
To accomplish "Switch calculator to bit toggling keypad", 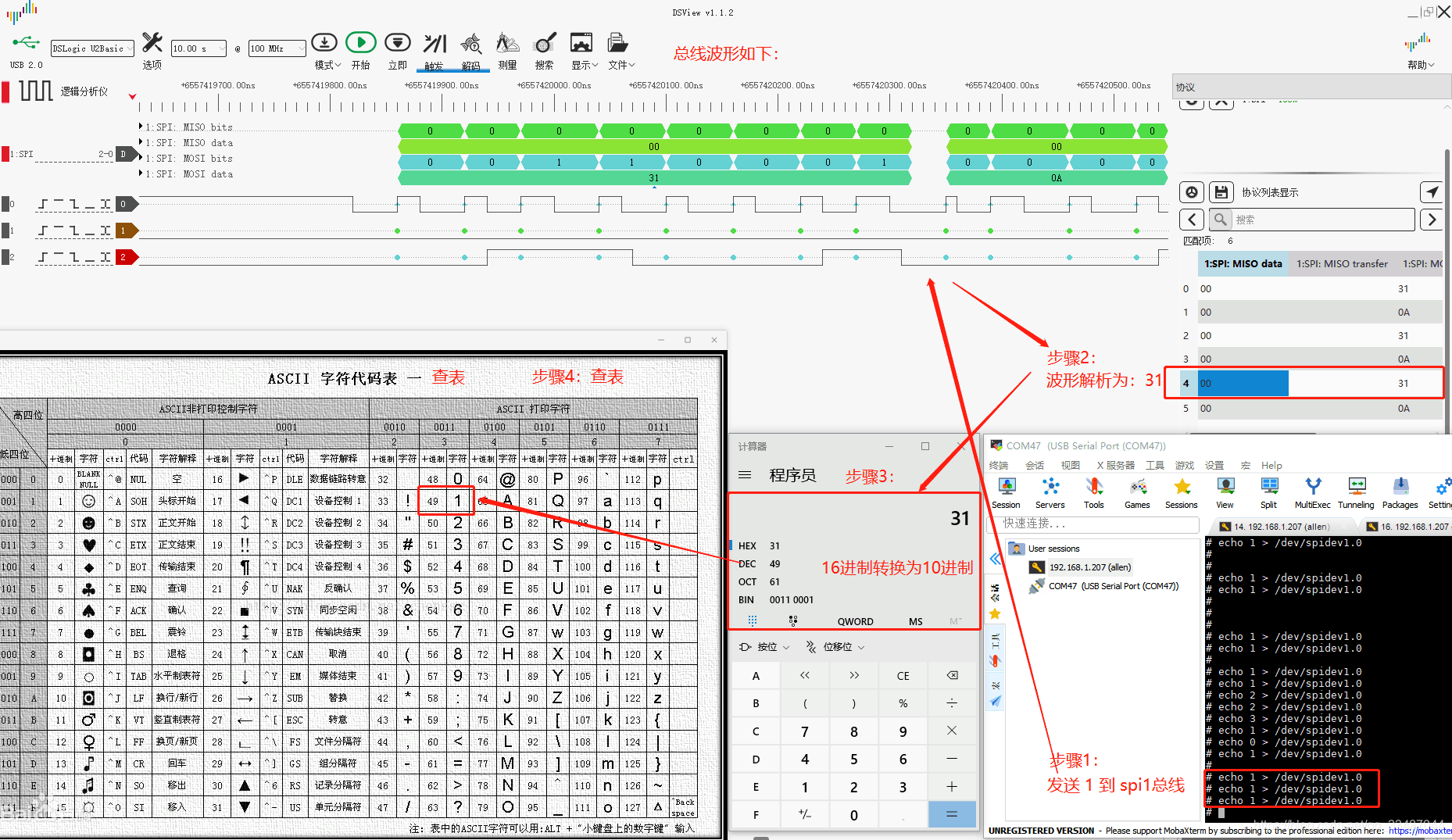I will pos(793,621).
